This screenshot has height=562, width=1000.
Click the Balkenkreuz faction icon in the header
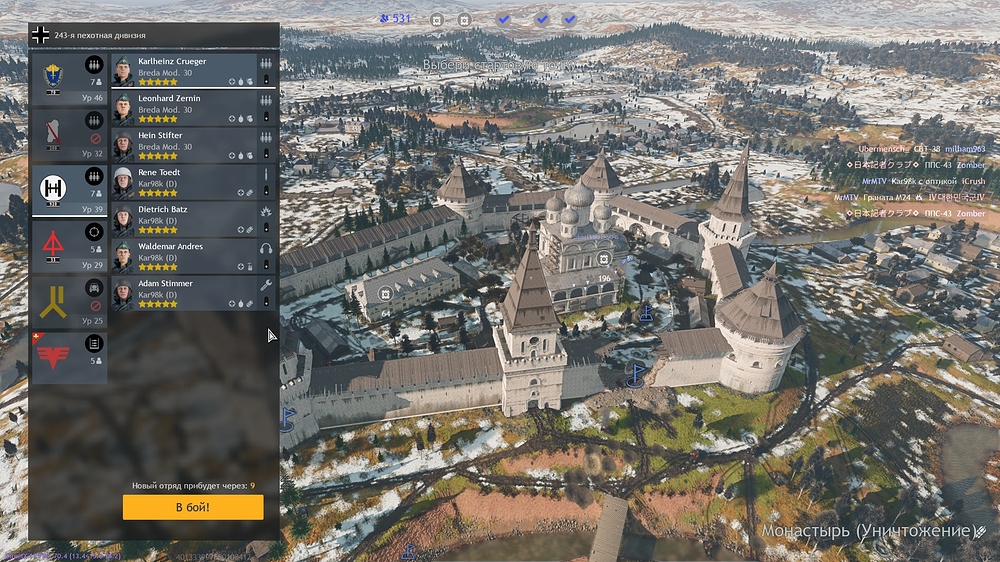coord(40,35)
